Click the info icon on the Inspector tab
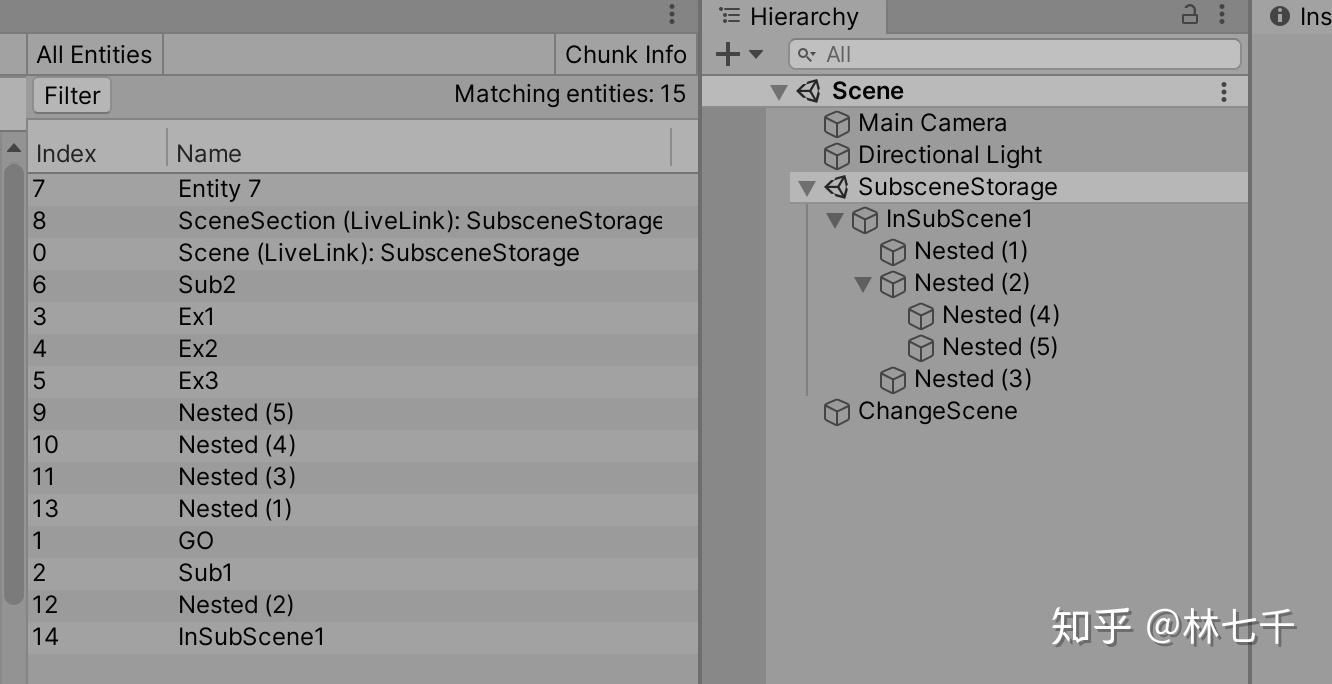 tap(1278, 16)
